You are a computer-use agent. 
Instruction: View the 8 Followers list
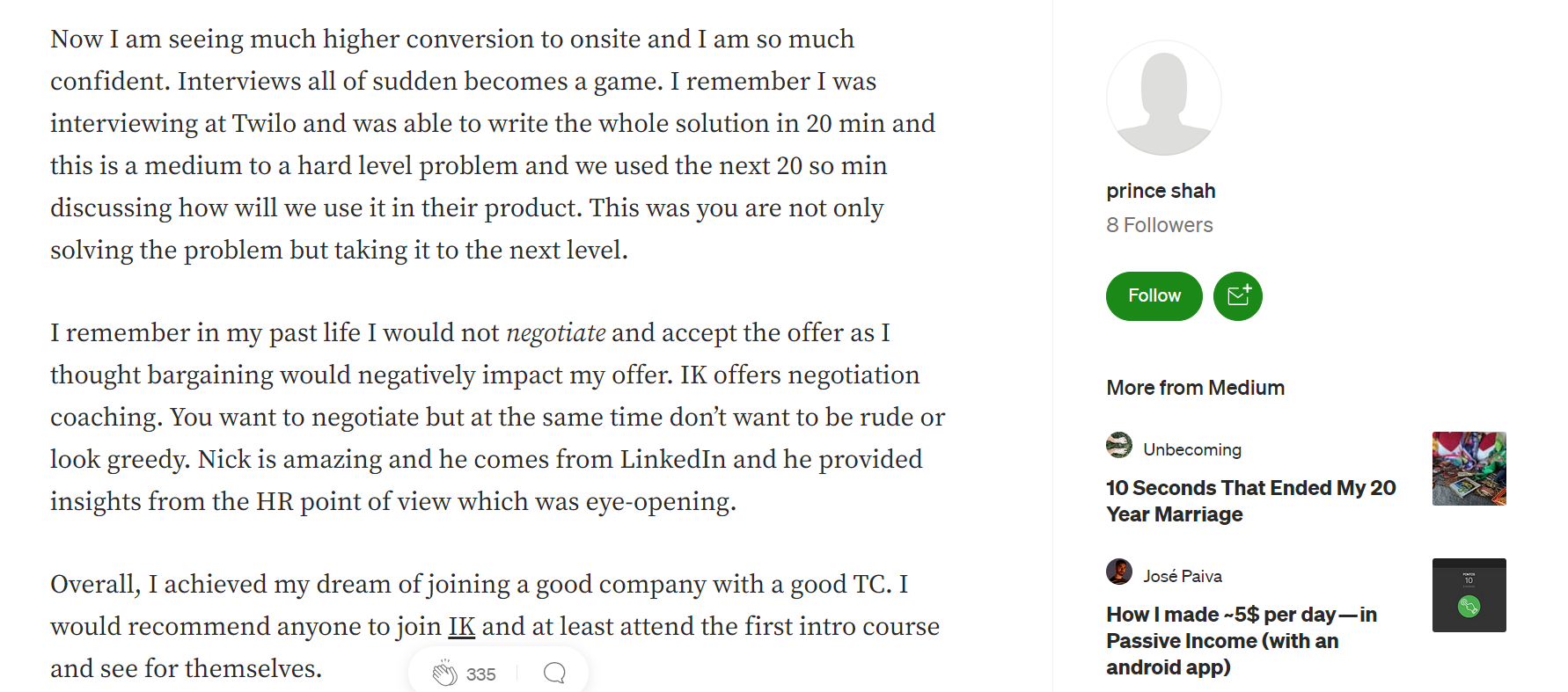pyautogui.click(x=1159, y=225)
